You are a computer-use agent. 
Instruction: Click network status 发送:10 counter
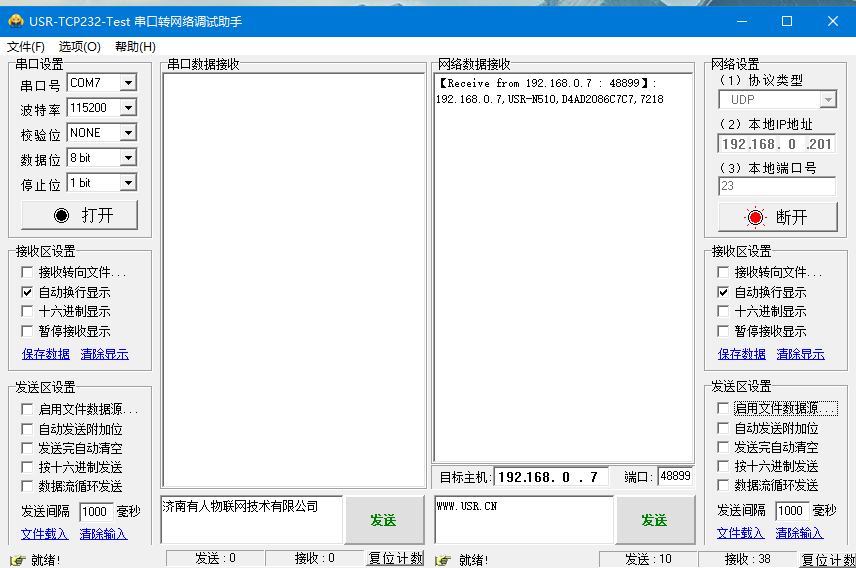click(x=648, y=559)
